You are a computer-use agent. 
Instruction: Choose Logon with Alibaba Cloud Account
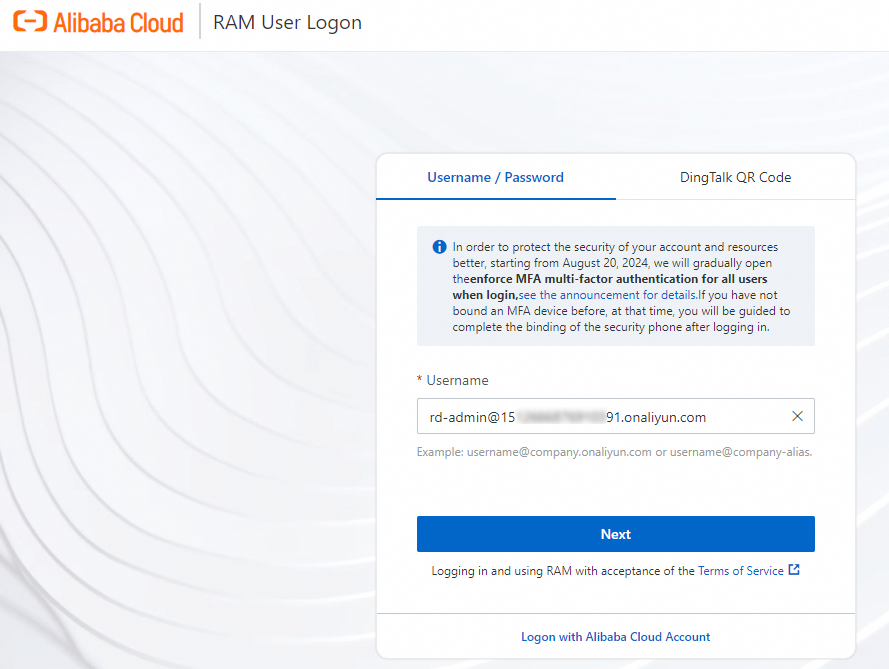[615, 637]
